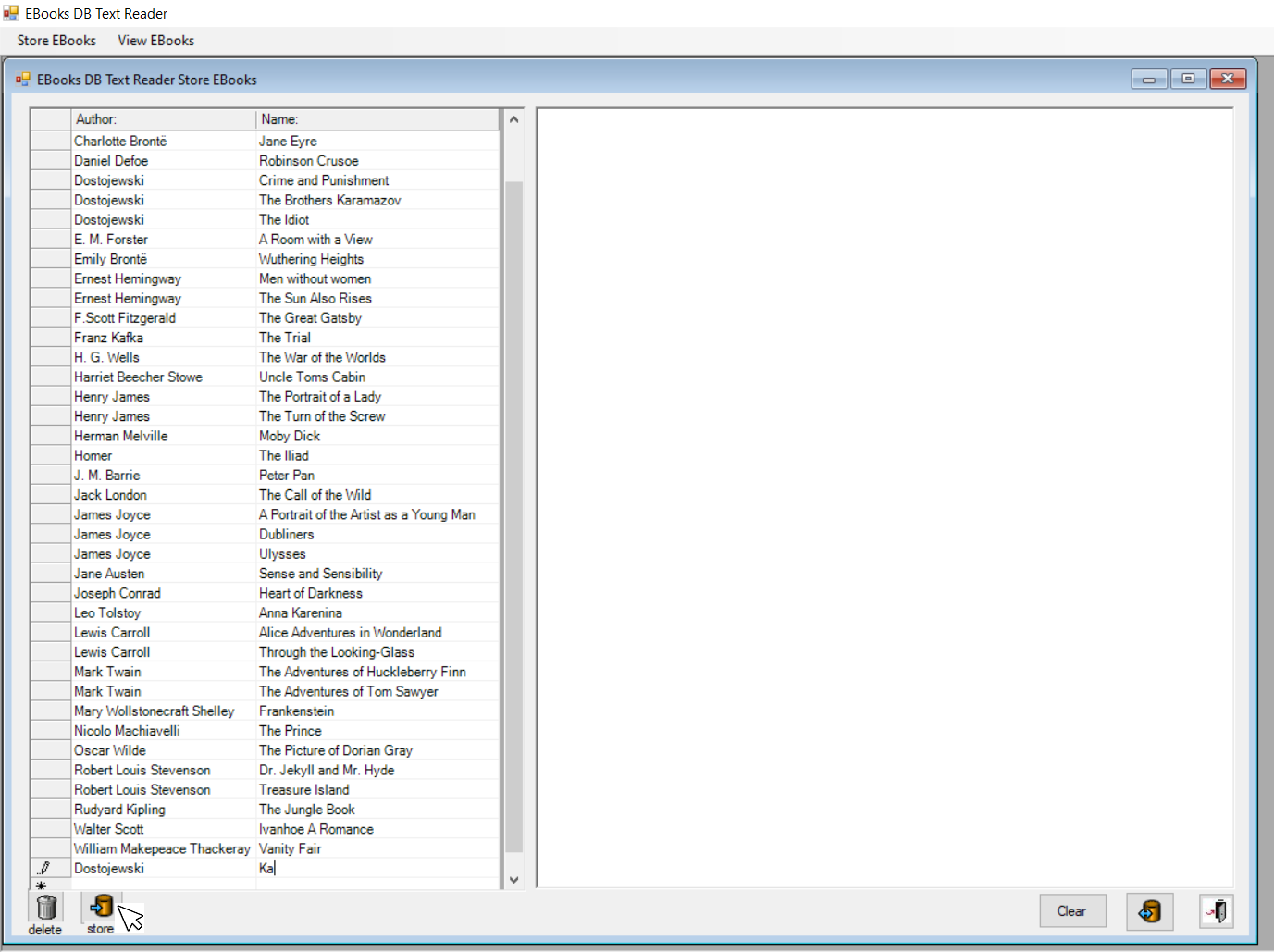Select the 'Rudyard Kipling' author cell
Viewport: 1274px width, 952px height.
[164, 810]
